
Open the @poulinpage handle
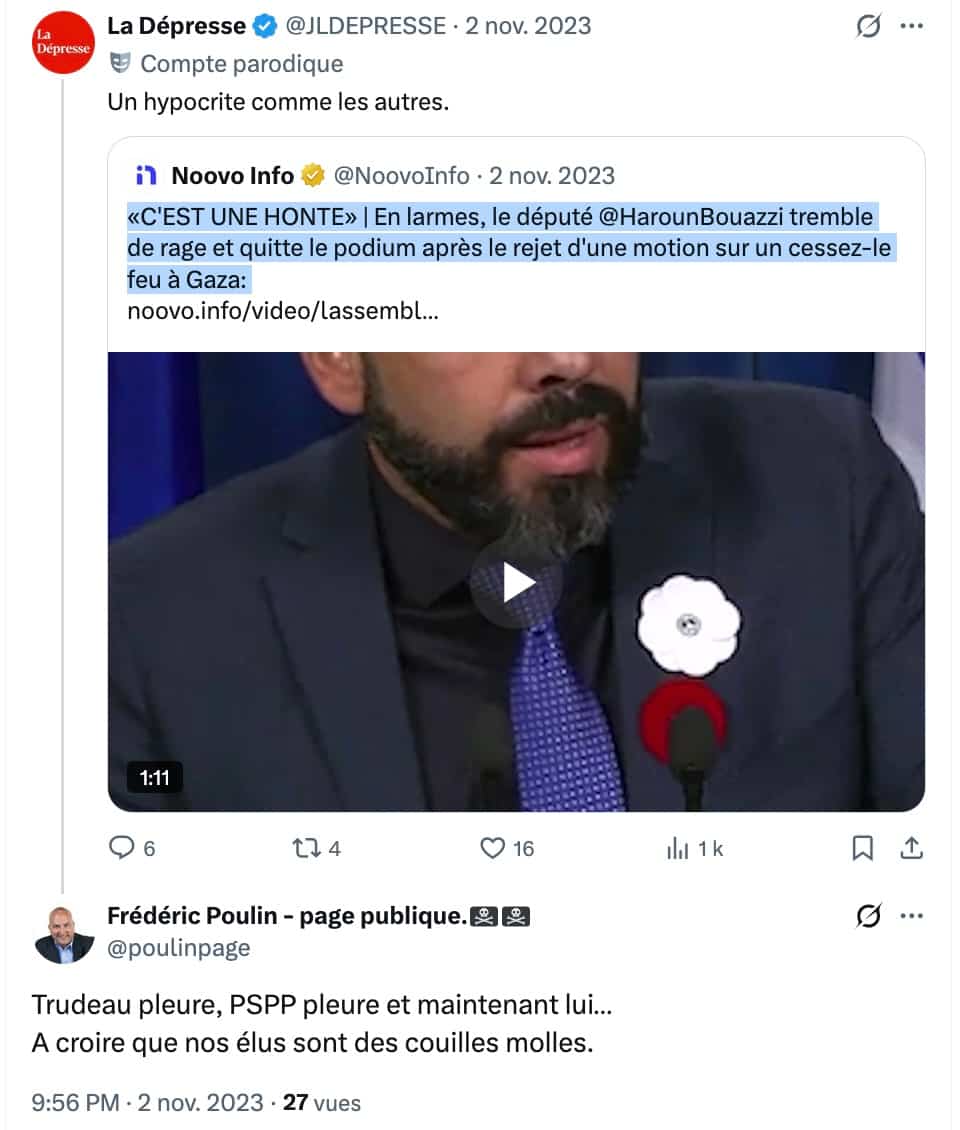click(178, 948)
